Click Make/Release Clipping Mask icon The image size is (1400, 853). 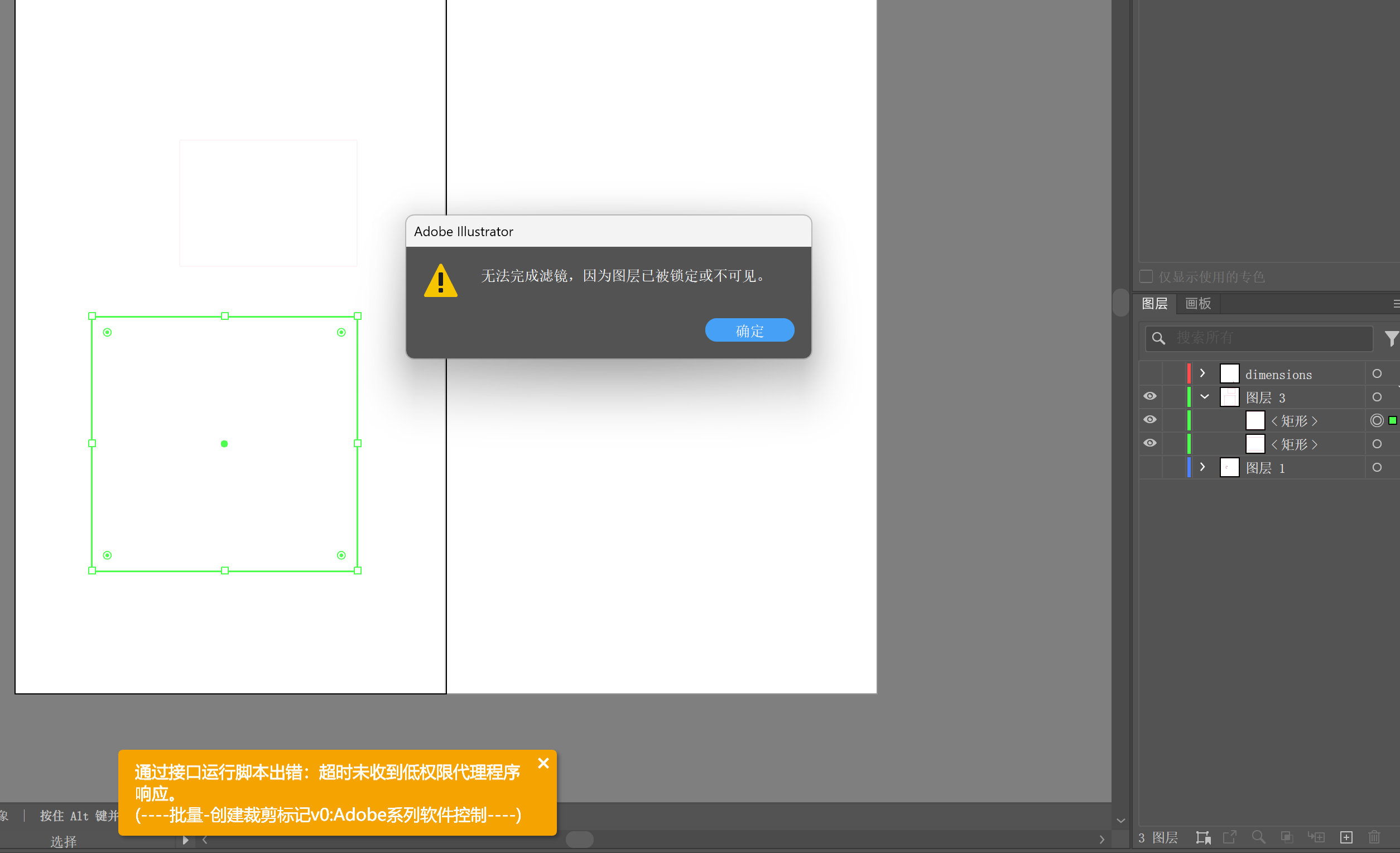click(1286, 837)
